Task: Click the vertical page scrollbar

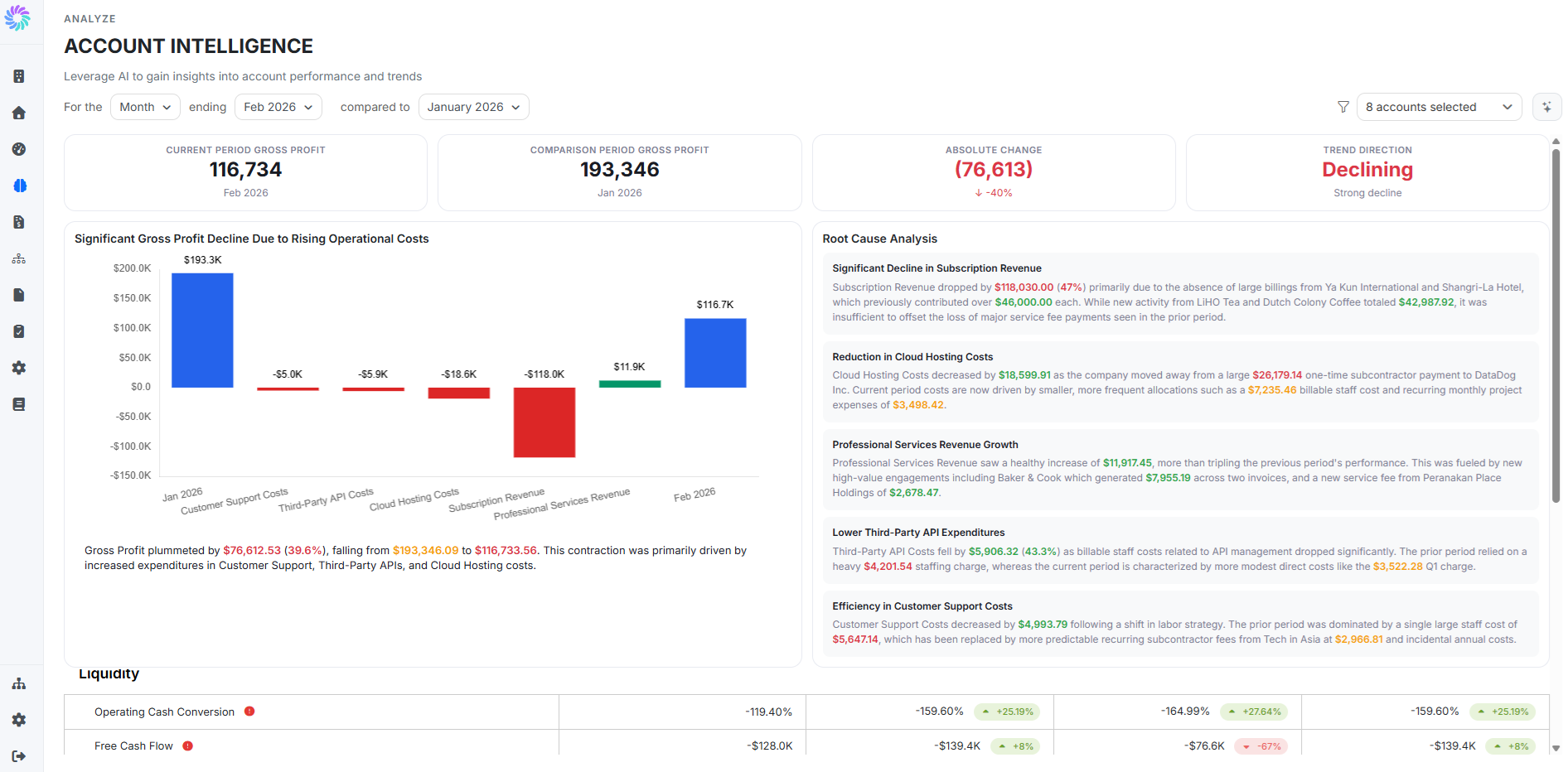Action: (x=1556, y=327)
